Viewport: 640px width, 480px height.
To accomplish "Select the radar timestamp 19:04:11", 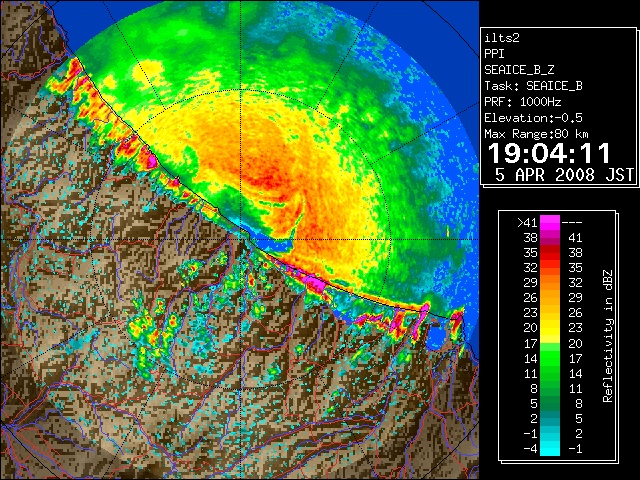I will (x=549, y=153).
